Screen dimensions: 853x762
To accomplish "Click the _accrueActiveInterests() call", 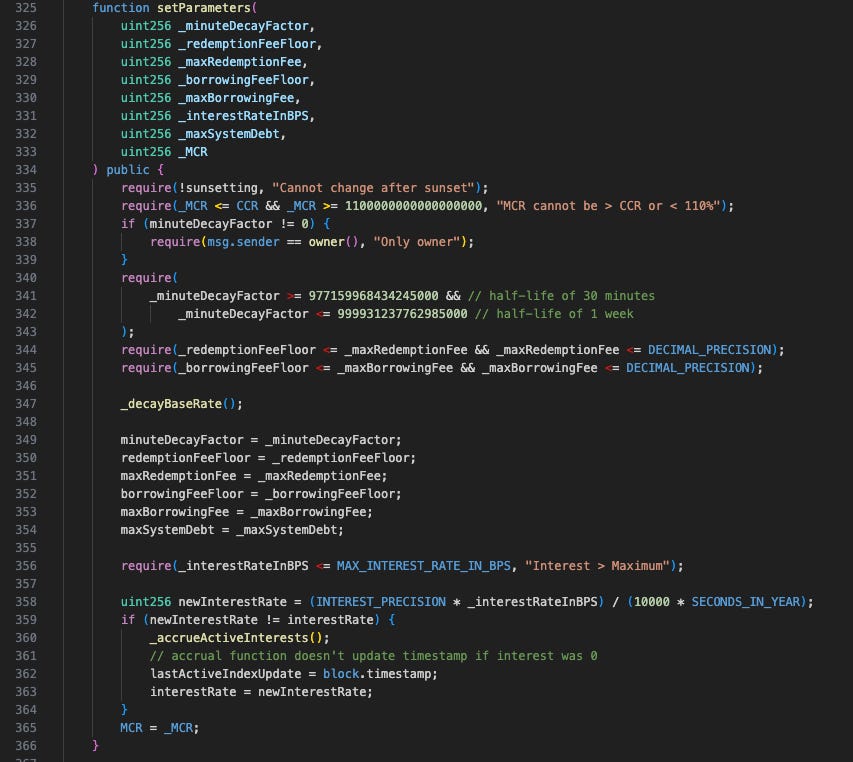I will click(x=239, y=637).
